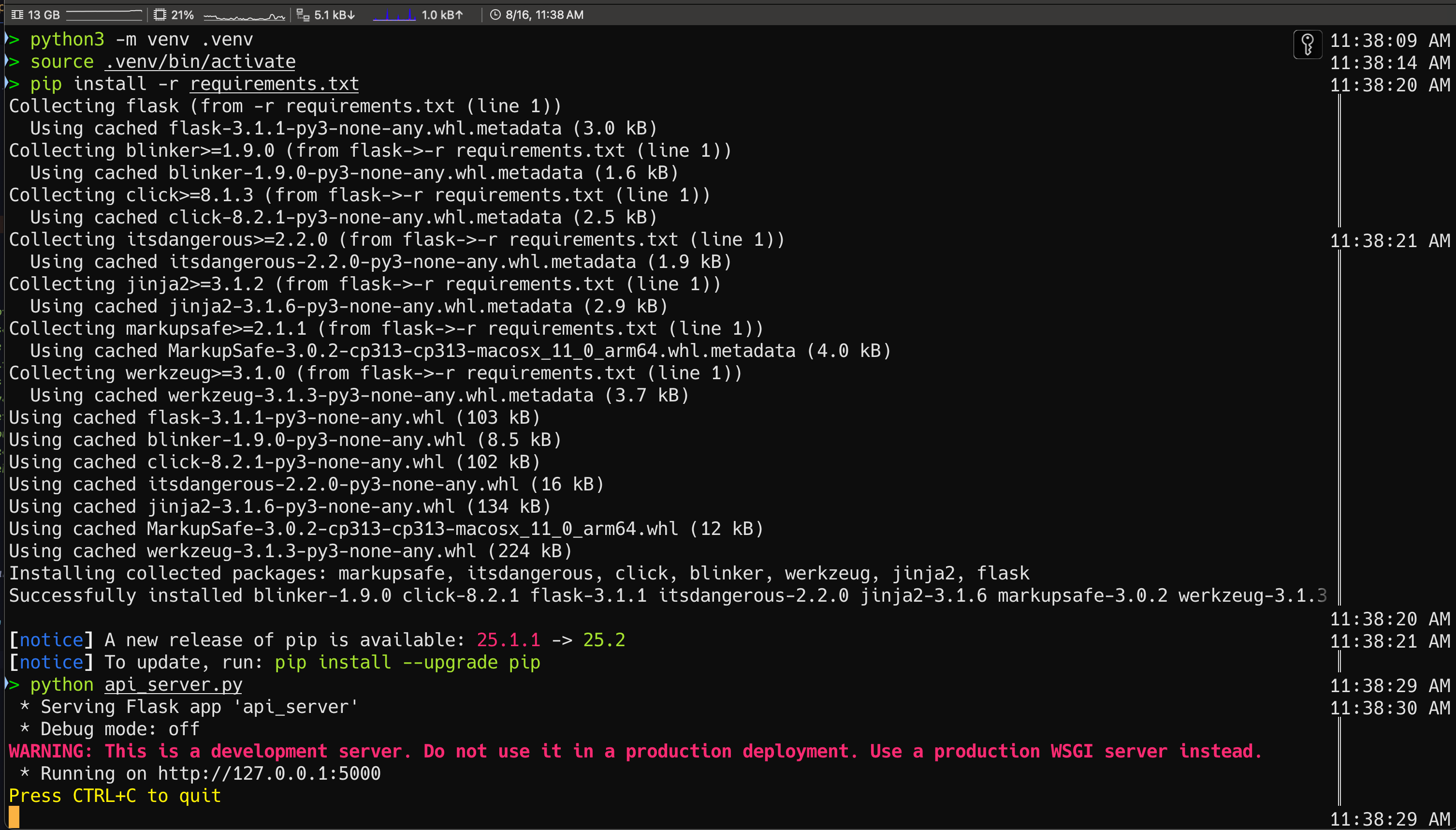Screen dimensions: 1456x830
Task: Click the MarkupSafe whl.metadata (4.0 kB) line
Action: pyautogui.click(x=461, y=351)
